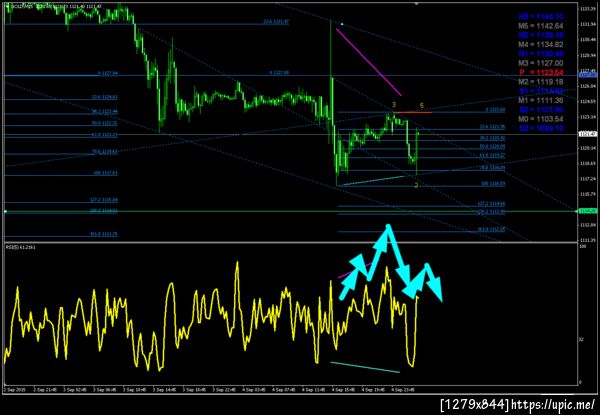
Task: Click the 4 Sep 15:45 time axis label
Action: tap(344, 389)
